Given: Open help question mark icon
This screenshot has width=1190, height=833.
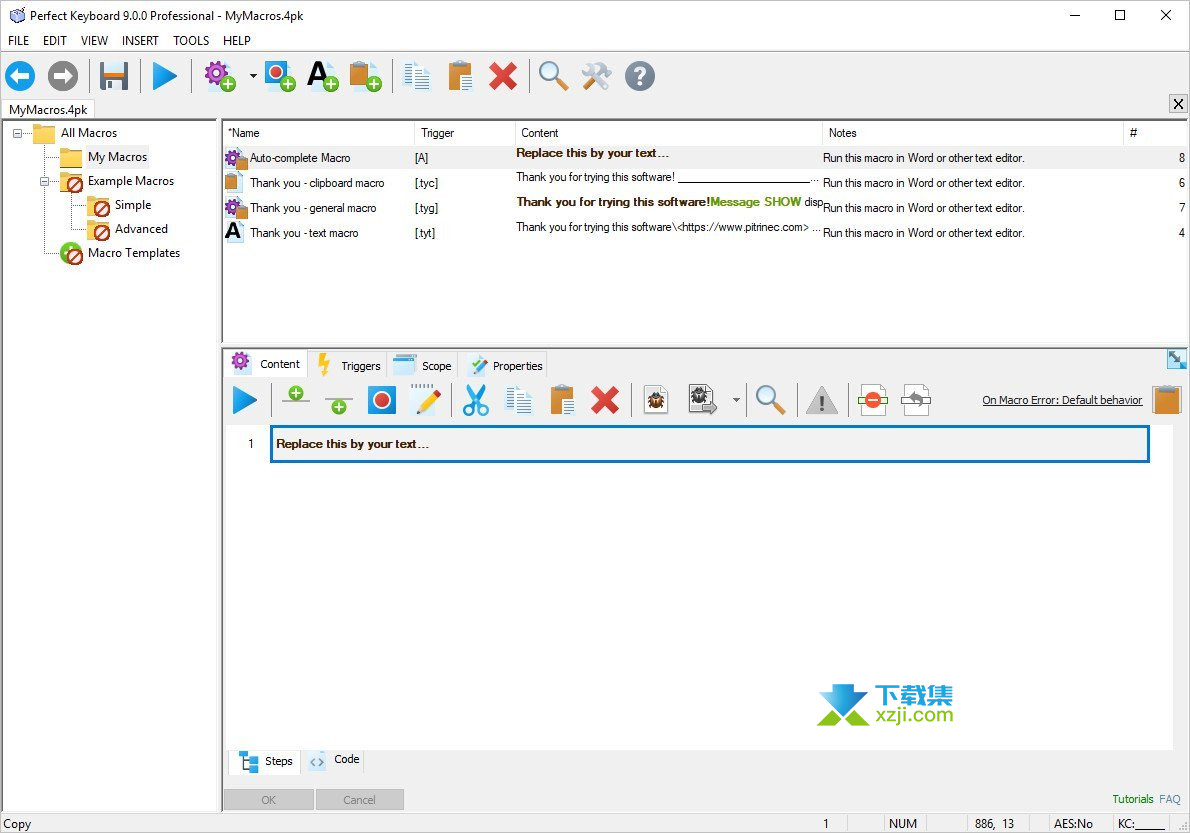Looking at the screenshot, I should pos(640,76).
